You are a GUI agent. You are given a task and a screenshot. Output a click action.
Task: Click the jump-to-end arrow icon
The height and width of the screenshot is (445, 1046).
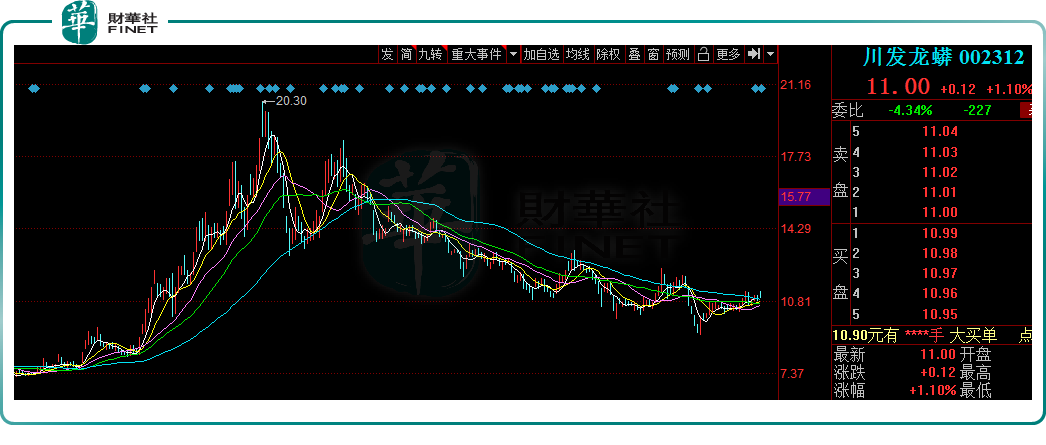point(754,54)
